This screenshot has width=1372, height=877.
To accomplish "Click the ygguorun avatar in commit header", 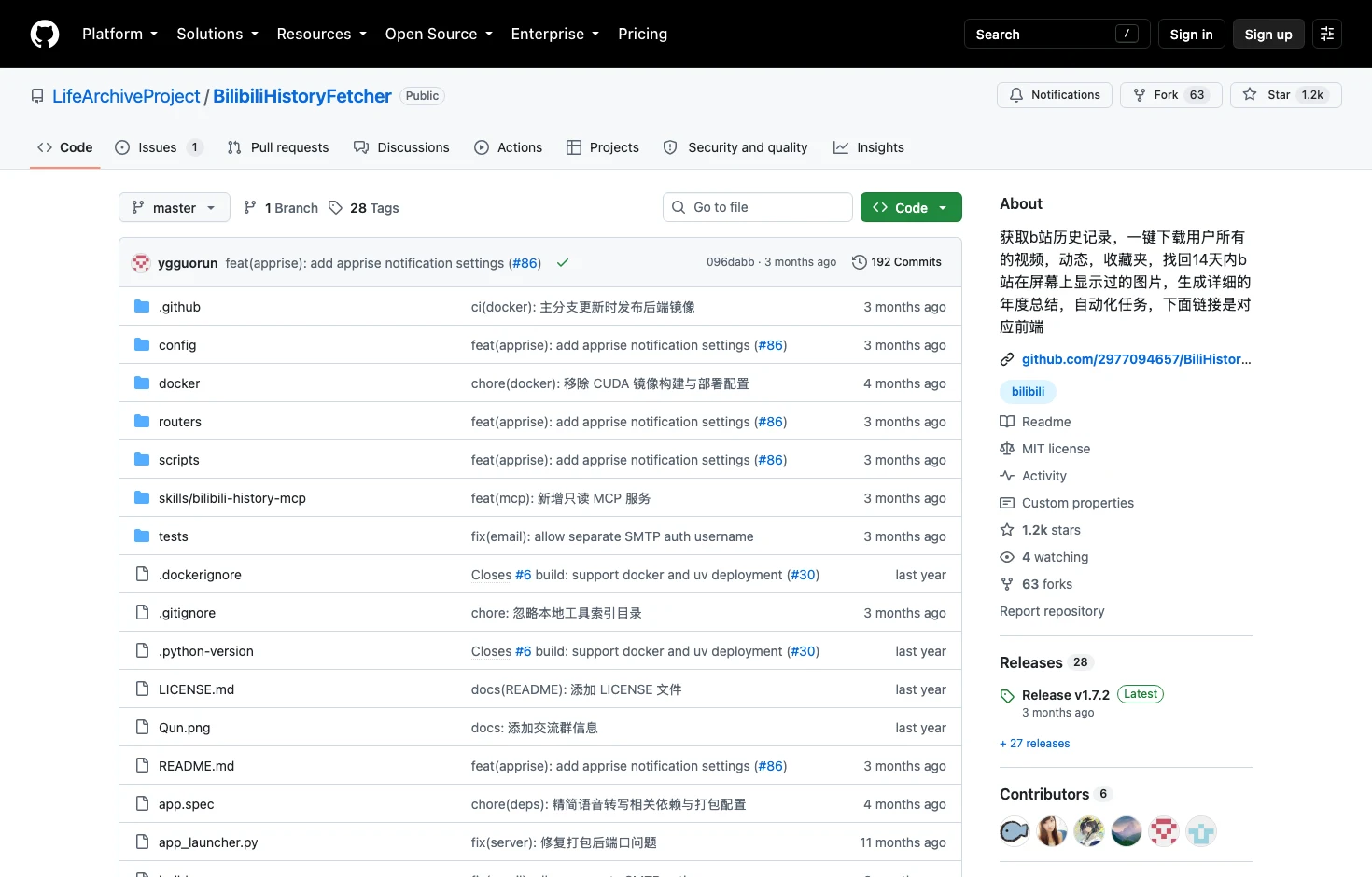I will pos(141,262).
